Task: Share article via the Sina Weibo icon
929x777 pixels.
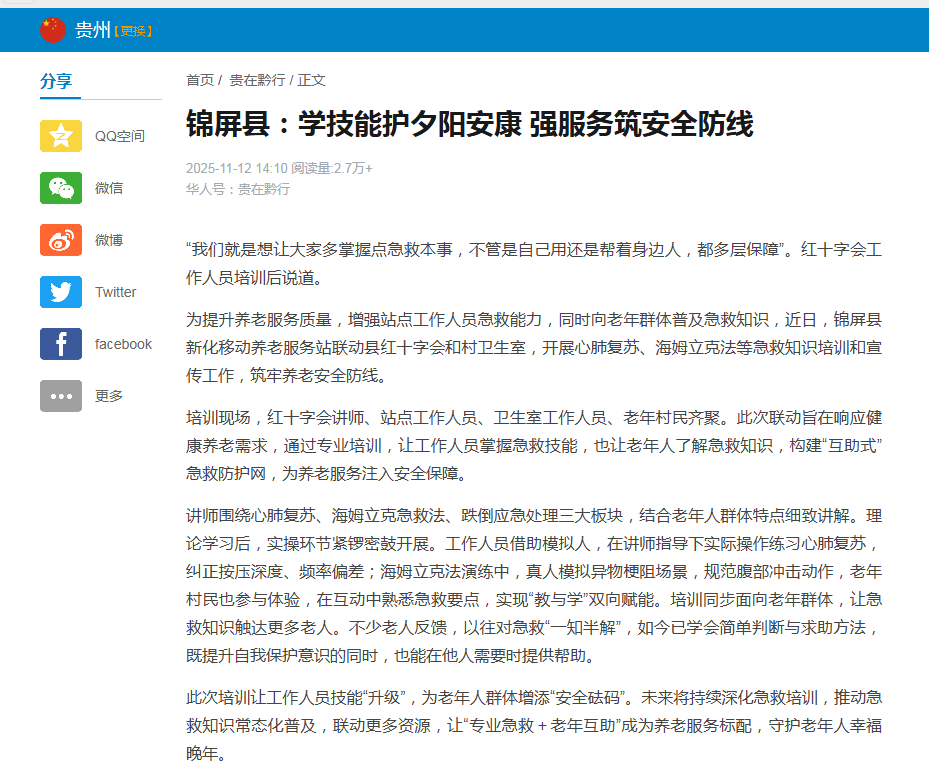Action: click(61, 240)
